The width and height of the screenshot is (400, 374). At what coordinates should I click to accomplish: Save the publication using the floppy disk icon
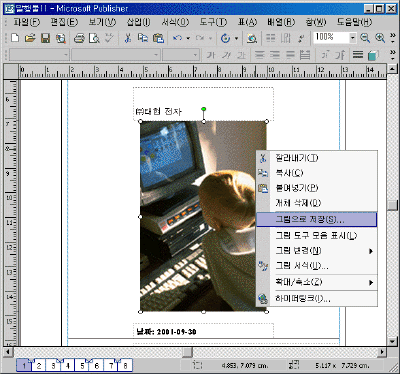[x=45, y=38]
